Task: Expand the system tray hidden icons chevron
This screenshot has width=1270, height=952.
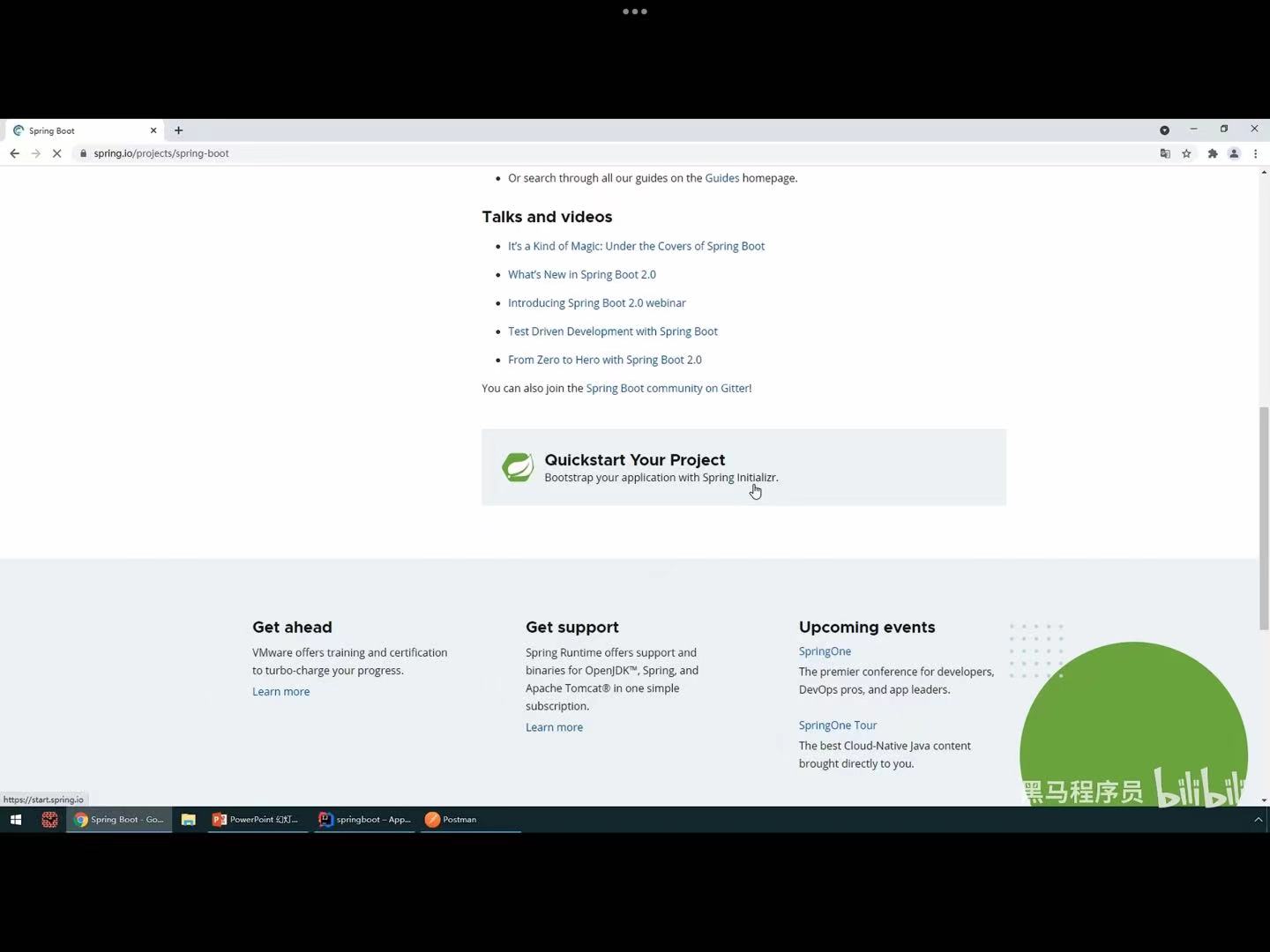Action: pyautogui.click(x=1259, y=820)
